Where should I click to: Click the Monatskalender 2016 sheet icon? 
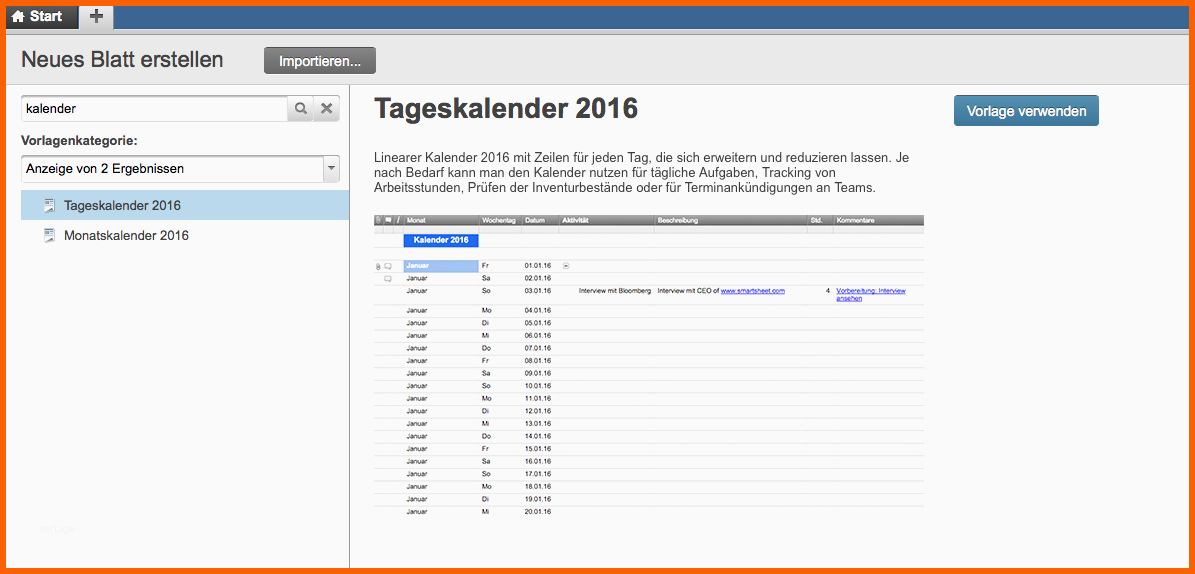tap(50, 236)
